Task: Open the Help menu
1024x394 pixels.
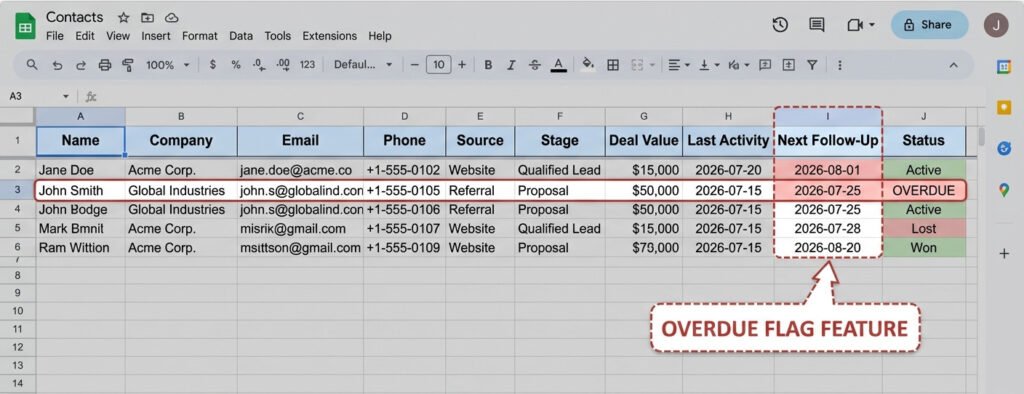Action: pyautogui.click(x=380, y=36)
